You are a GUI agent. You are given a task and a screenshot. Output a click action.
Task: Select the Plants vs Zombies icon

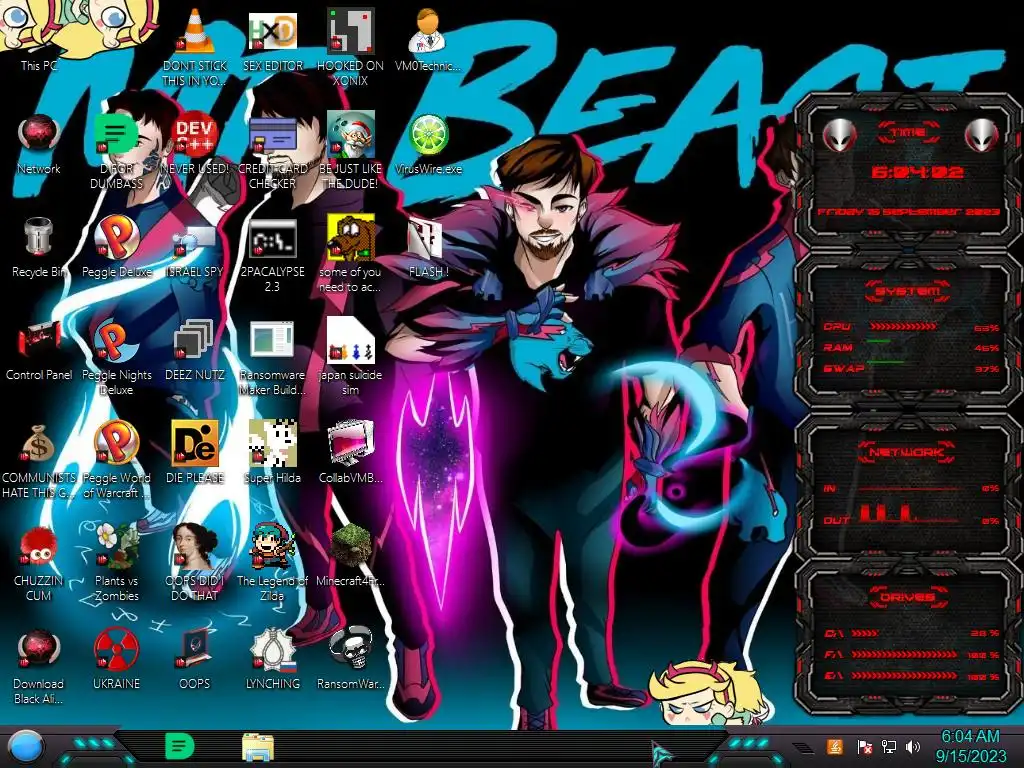click(x=116, y=562)
